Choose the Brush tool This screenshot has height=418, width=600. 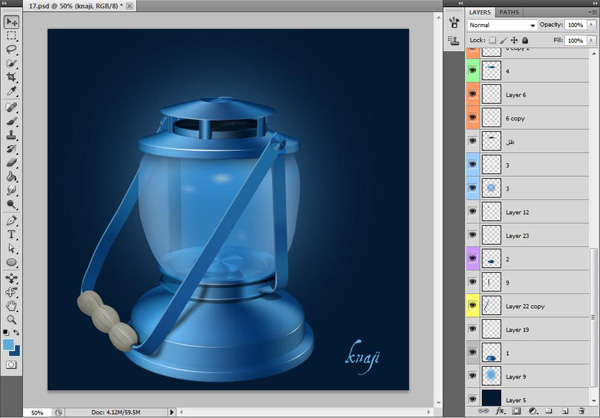pyautogui.click(x=11, y=119)
